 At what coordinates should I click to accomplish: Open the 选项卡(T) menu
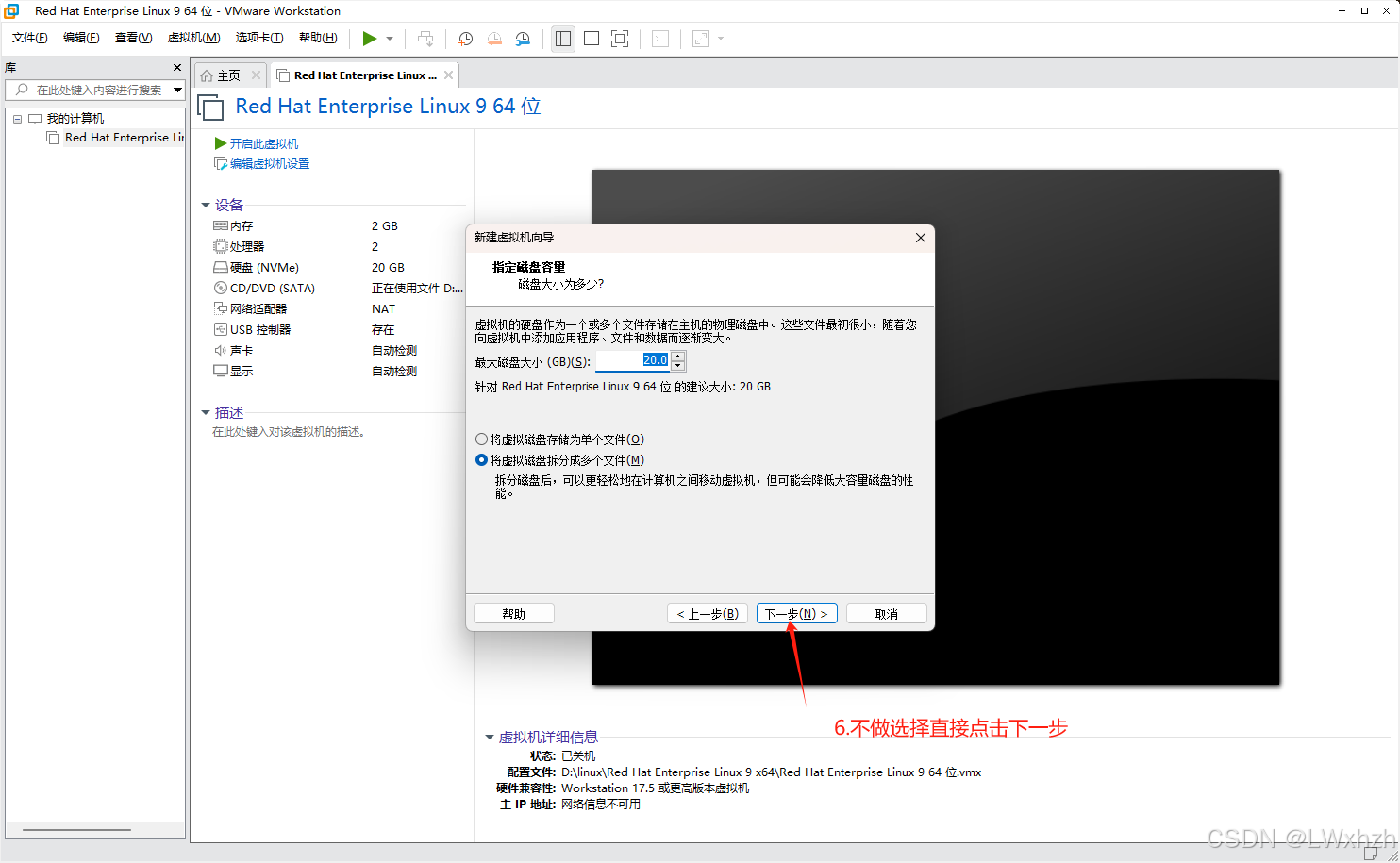pos(259,38)
